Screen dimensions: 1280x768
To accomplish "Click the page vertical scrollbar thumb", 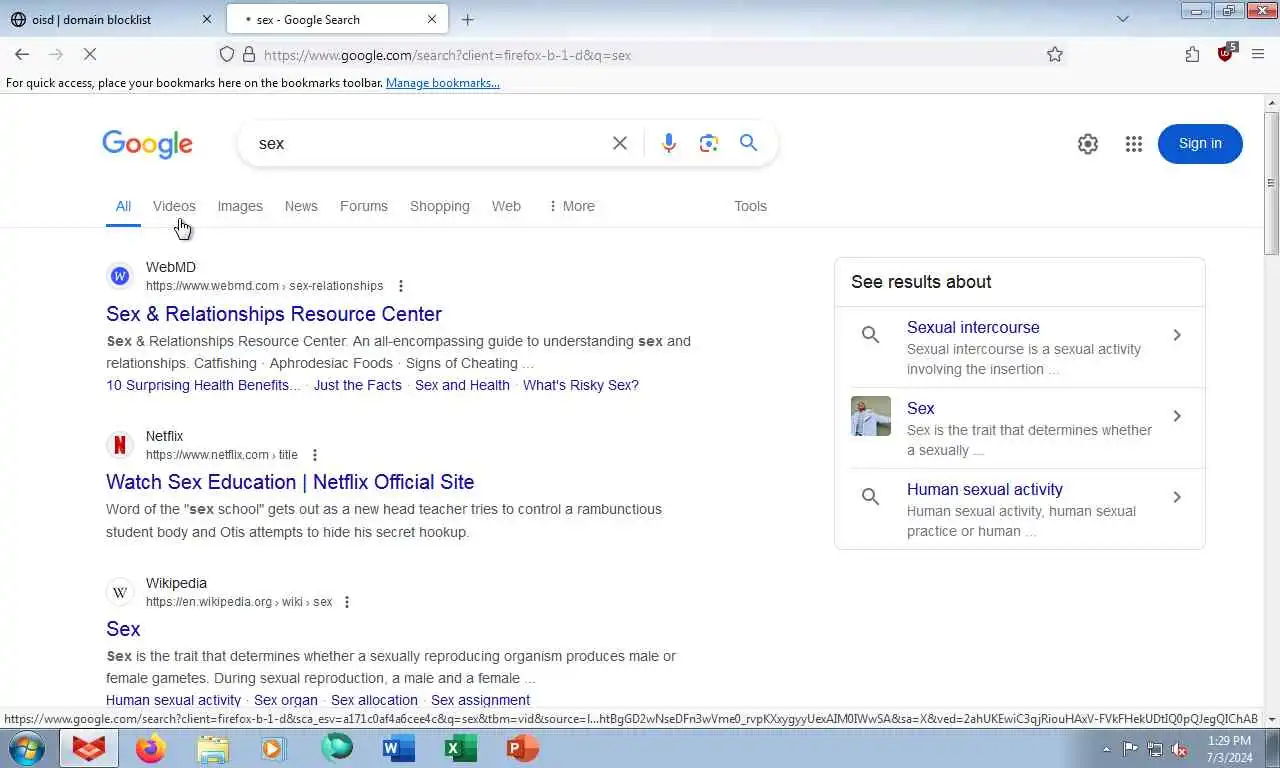I will [1272, 182].
